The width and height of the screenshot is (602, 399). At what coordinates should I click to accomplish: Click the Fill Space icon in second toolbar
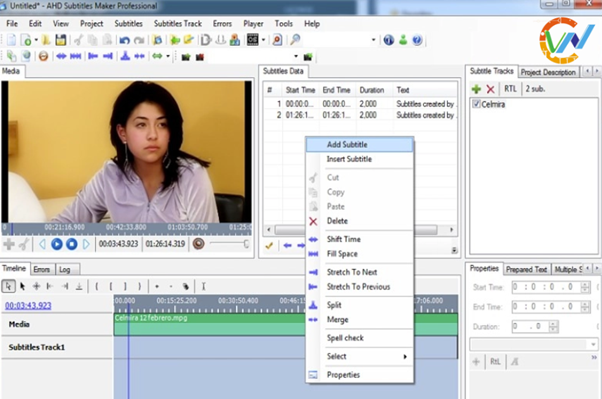[x=76, y=56]
